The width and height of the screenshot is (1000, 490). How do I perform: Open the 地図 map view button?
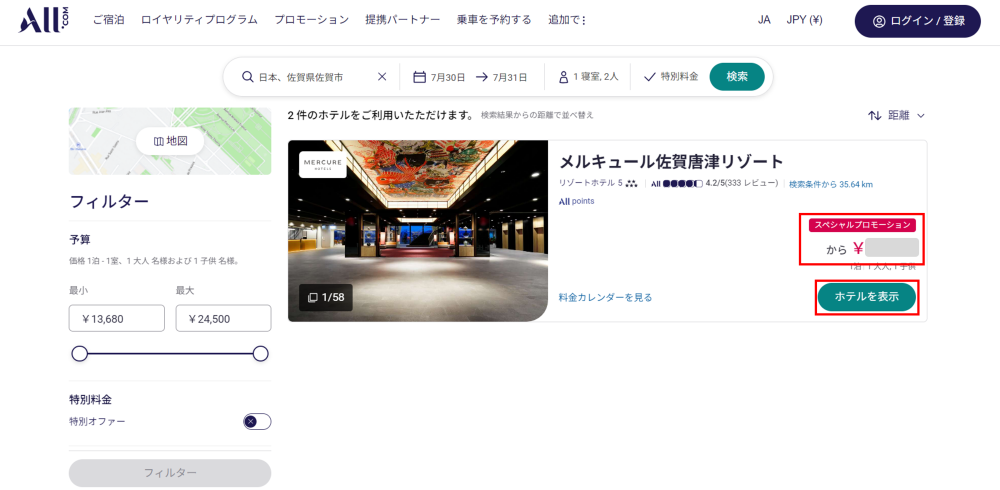click(x=170, y=141)
